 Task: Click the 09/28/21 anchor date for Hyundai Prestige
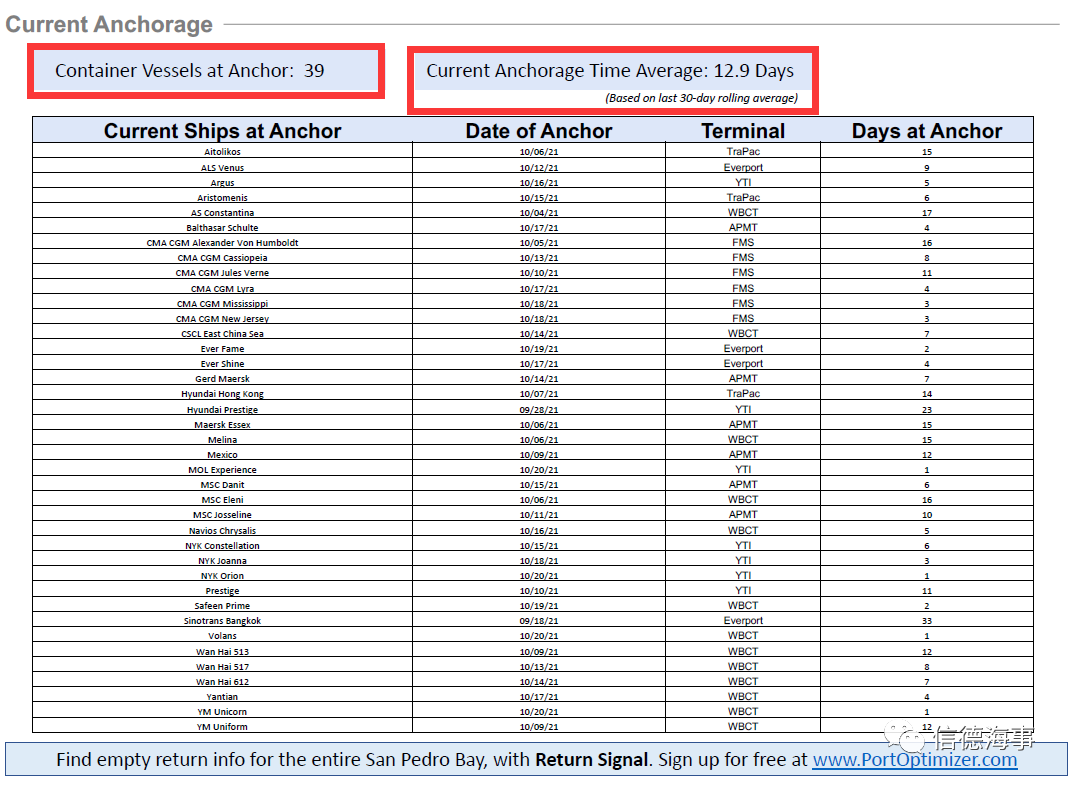tap(539, 409)
